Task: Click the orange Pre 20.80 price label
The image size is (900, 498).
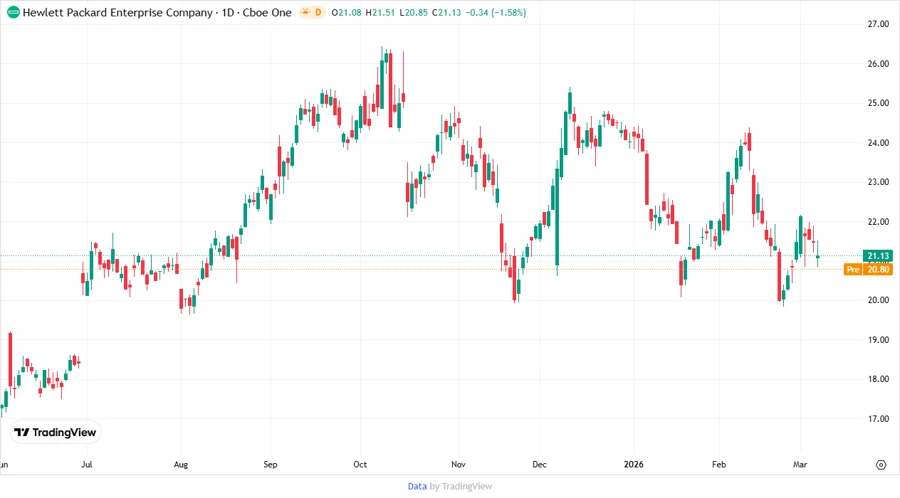Action: (x=868, y=269)
